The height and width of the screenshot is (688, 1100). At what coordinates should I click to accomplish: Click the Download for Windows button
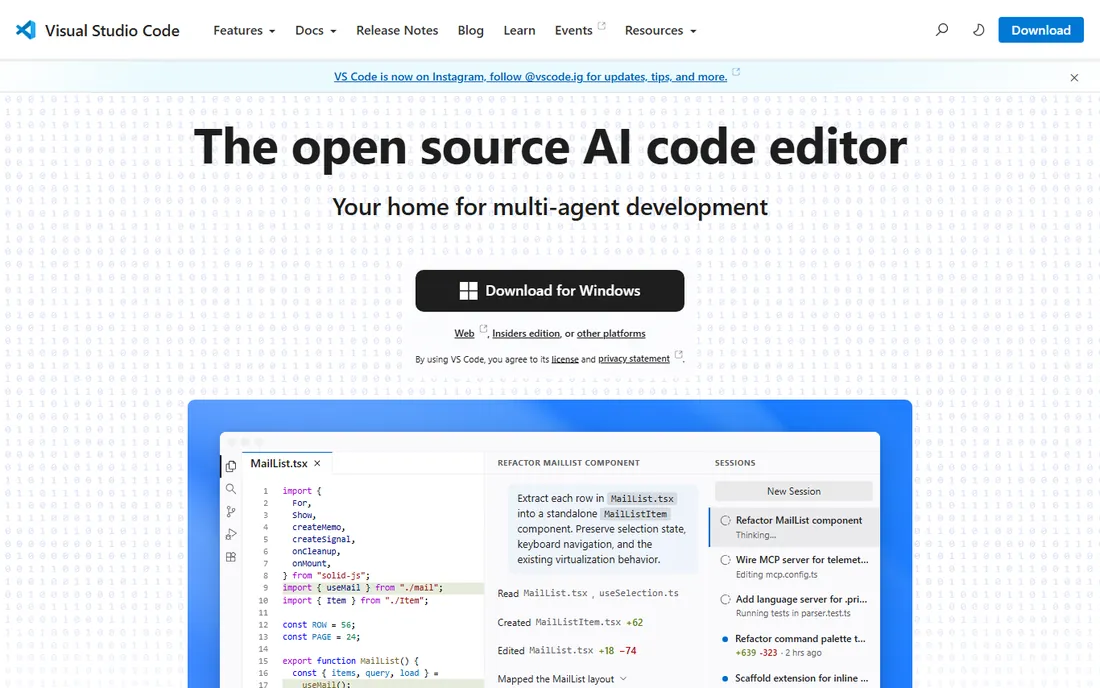[x=549, y=290]
